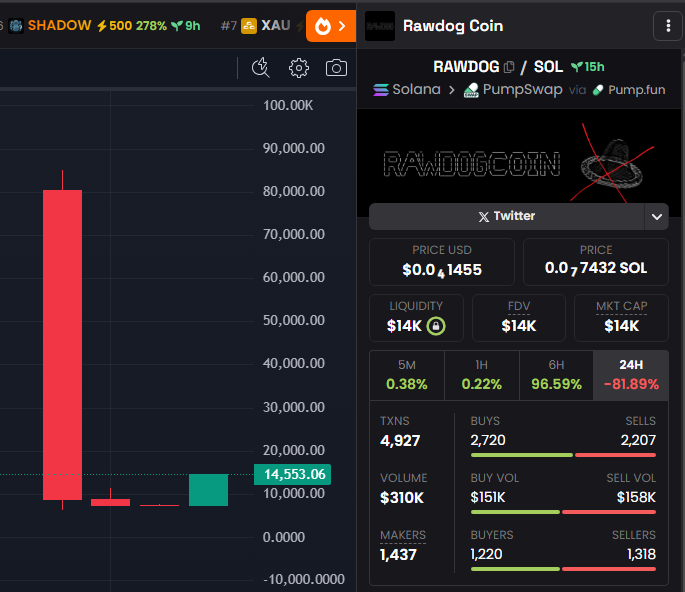
Task: Click the Solana chain link
Action: (x=406, y=89)
